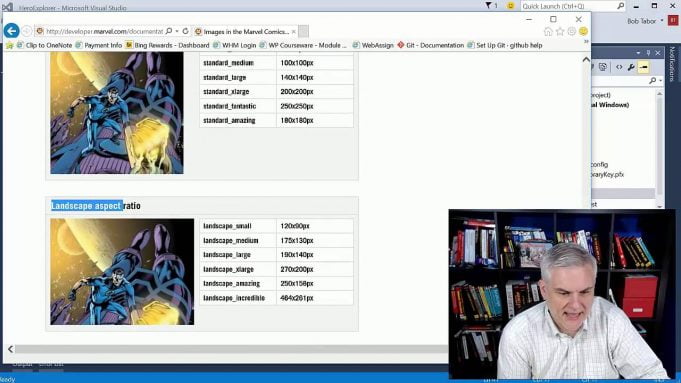
Task: Click the standard_medium table cell
Action: 238,63
